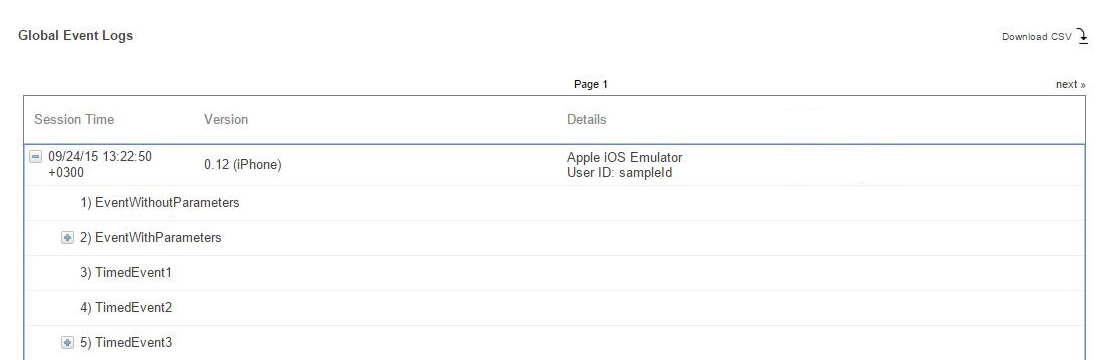Collapse the 09/24/15 13:22:50 session row
The height and width of the screenshot is (360, 1110).
pos(35,157)
